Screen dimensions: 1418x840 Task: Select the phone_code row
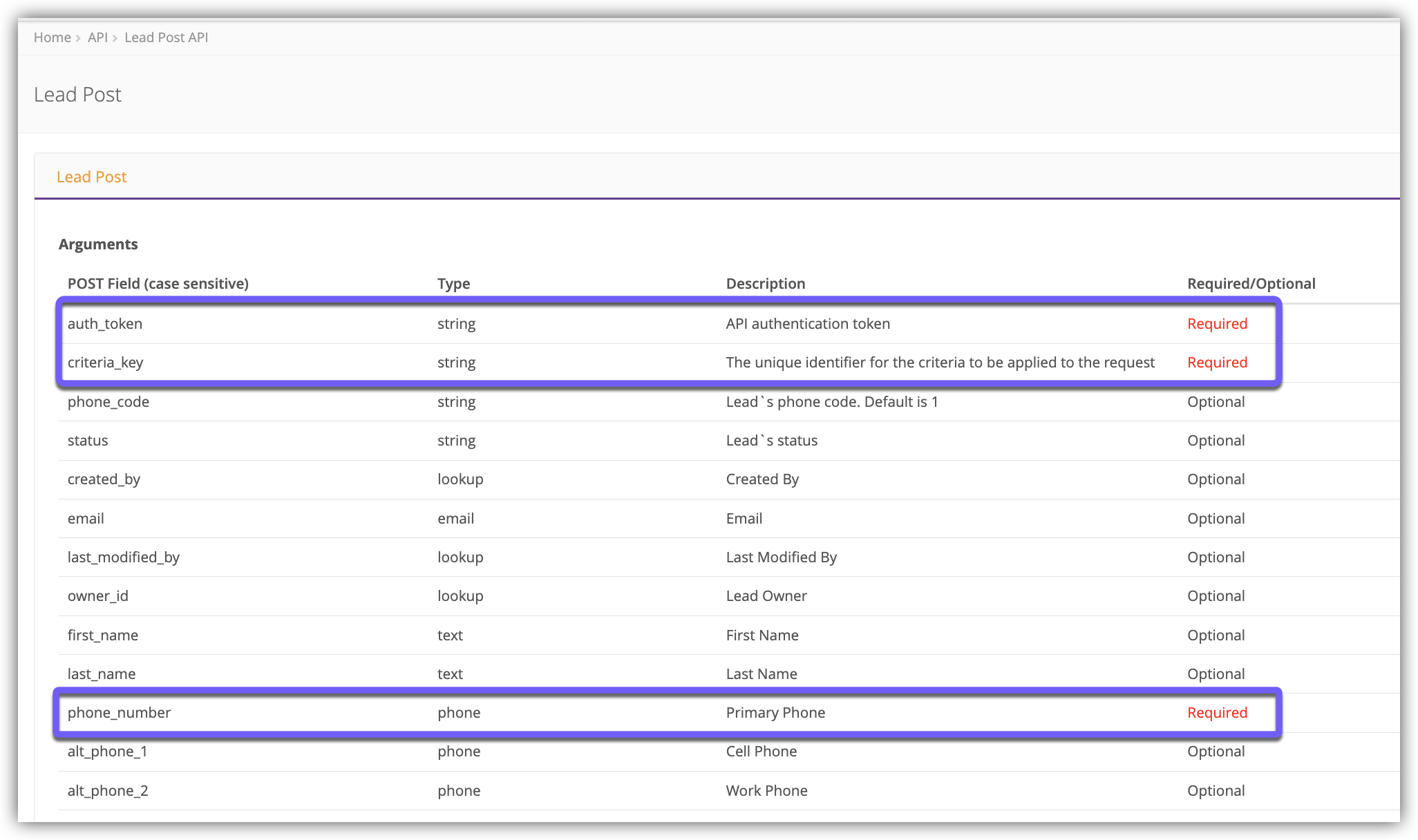(108, 402)
